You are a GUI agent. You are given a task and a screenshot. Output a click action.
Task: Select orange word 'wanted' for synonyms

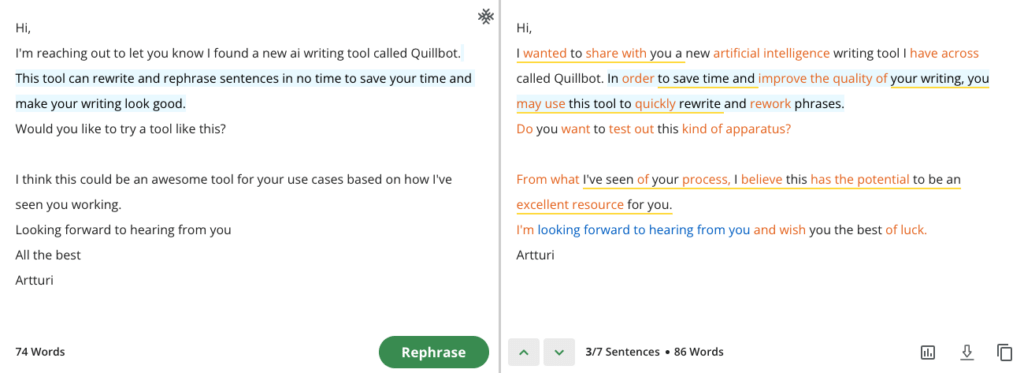(545, 54)
